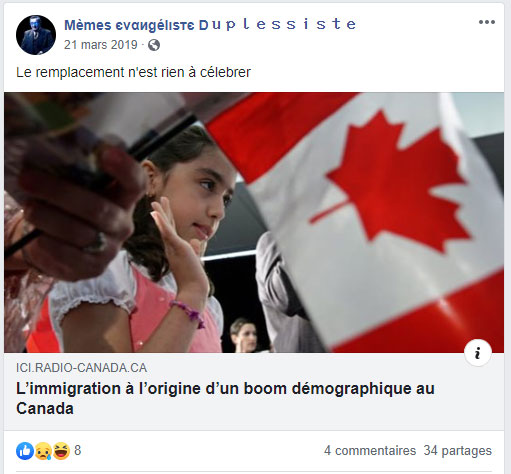Screen dimensions: 511x474
Task: Open the three-dots post options menu
Action: (486, 22)
